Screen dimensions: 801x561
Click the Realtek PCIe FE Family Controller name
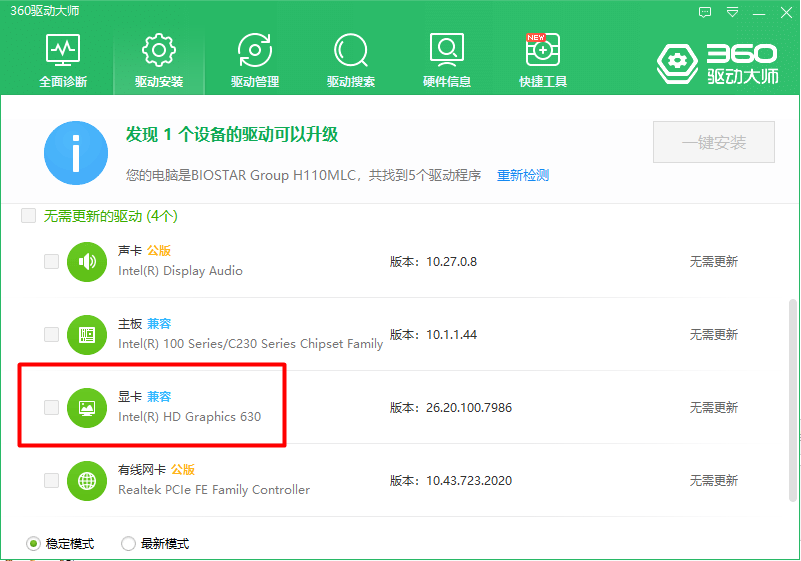pos(214,490)
